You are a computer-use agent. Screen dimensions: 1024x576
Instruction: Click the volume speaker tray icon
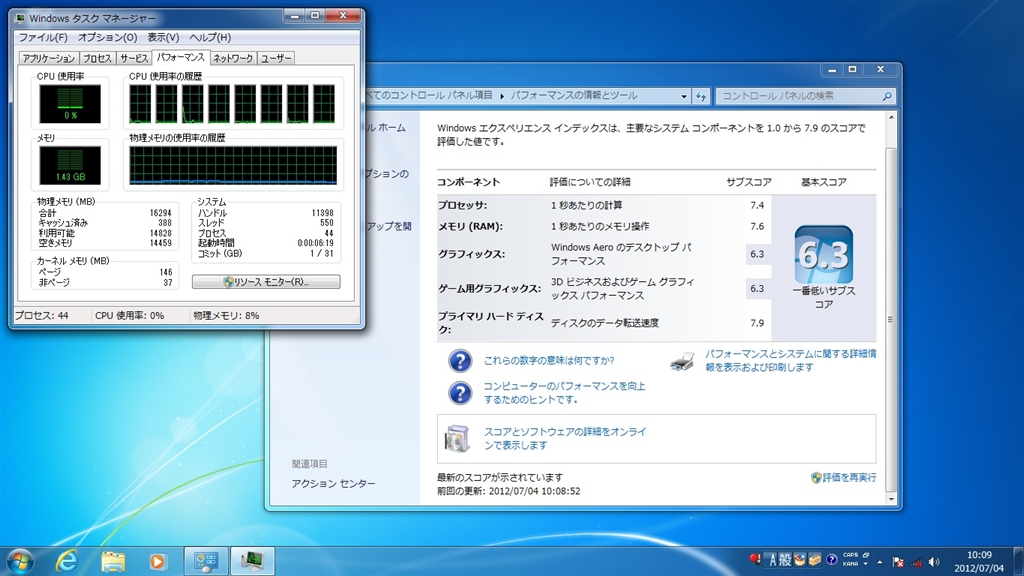coord(934,561)
